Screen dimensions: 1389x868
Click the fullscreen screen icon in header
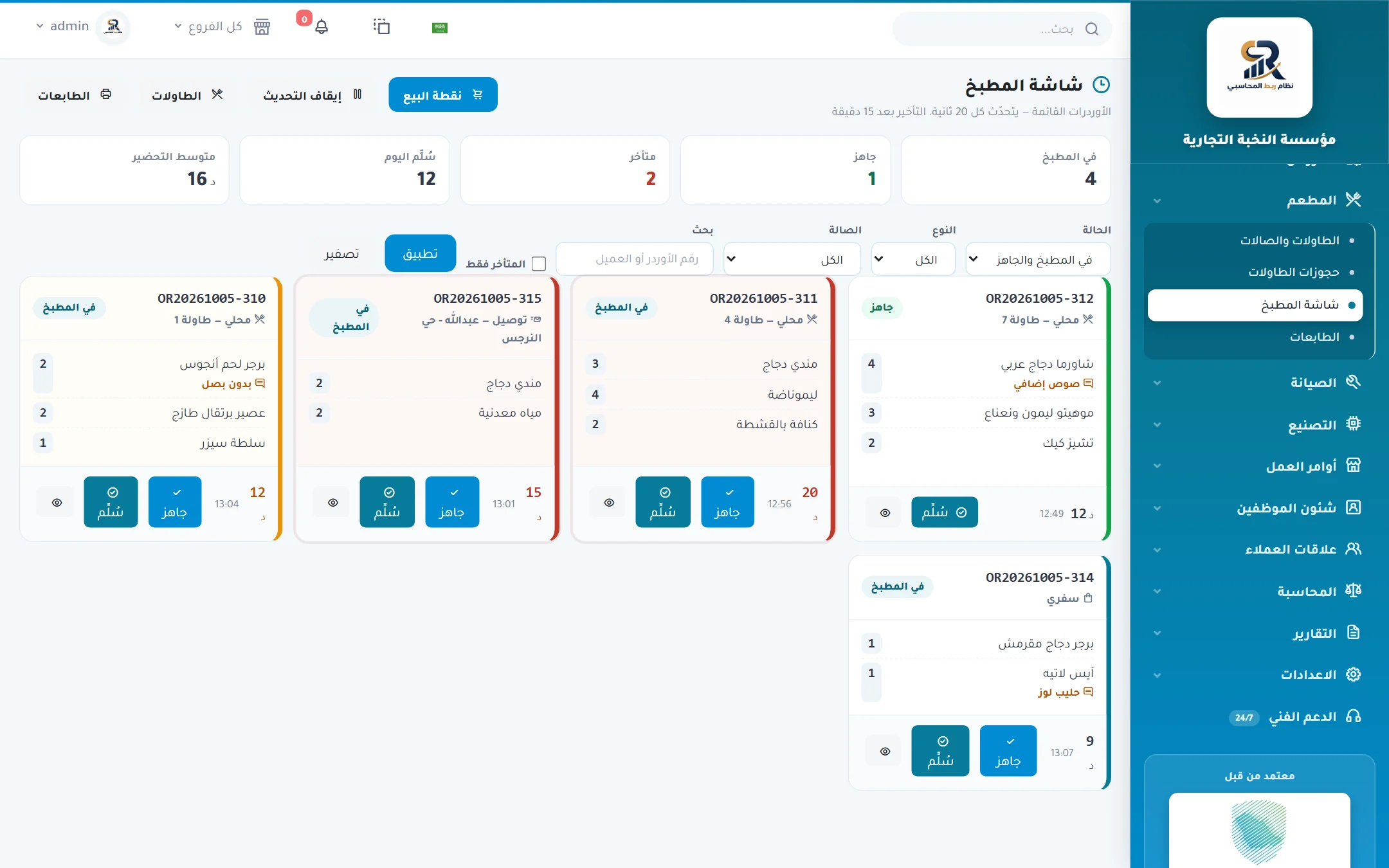click(381, 26)
